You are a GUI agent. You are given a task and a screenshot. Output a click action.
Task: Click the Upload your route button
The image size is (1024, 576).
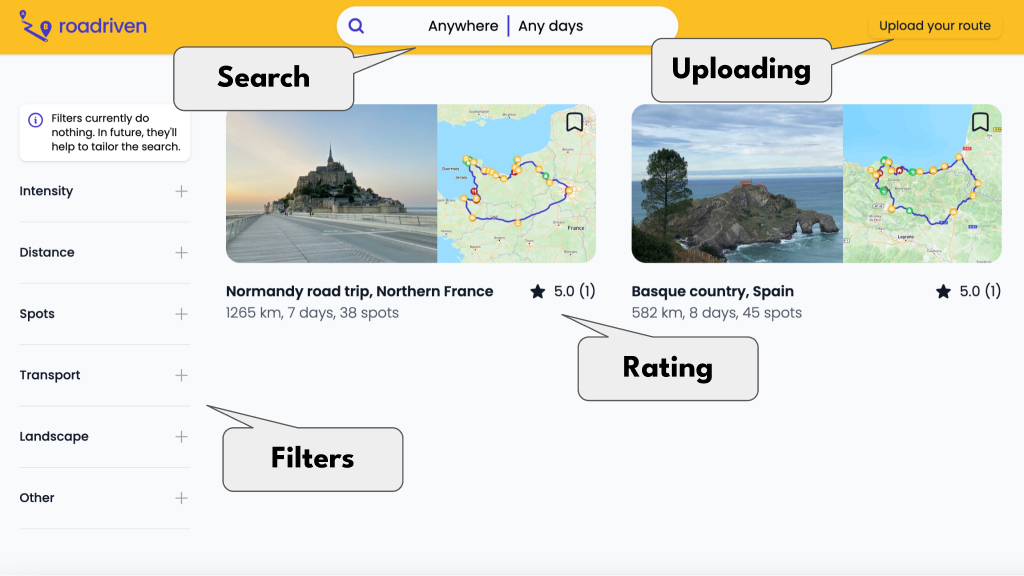coord(935,26)
